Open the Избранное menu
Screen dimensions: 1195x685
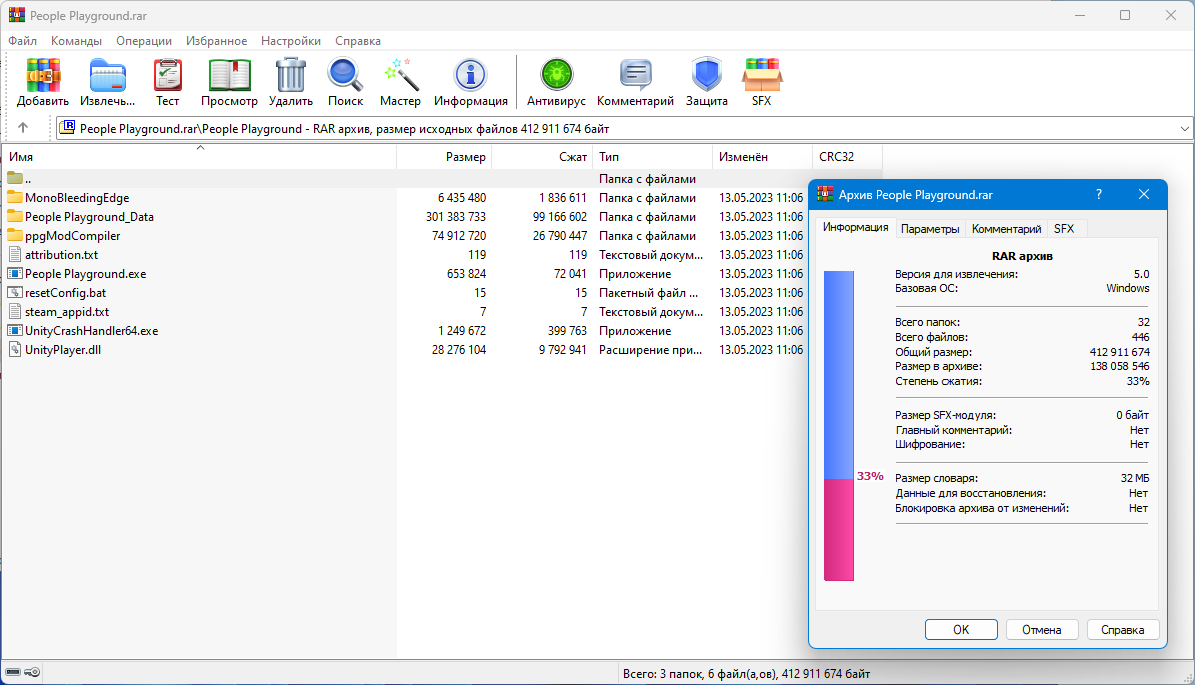click(x=216, y=41)
